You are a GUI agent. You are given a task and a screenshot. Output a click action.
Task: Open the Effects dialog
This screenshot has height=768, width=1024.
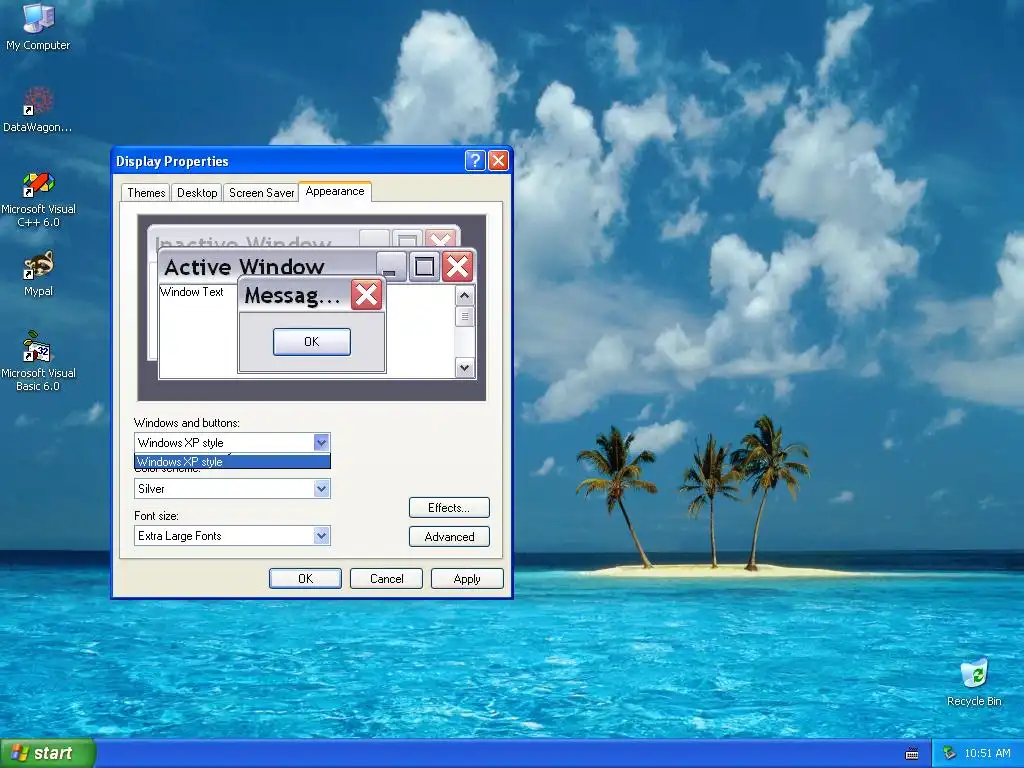pyautogui.click(x=449, y=507)
